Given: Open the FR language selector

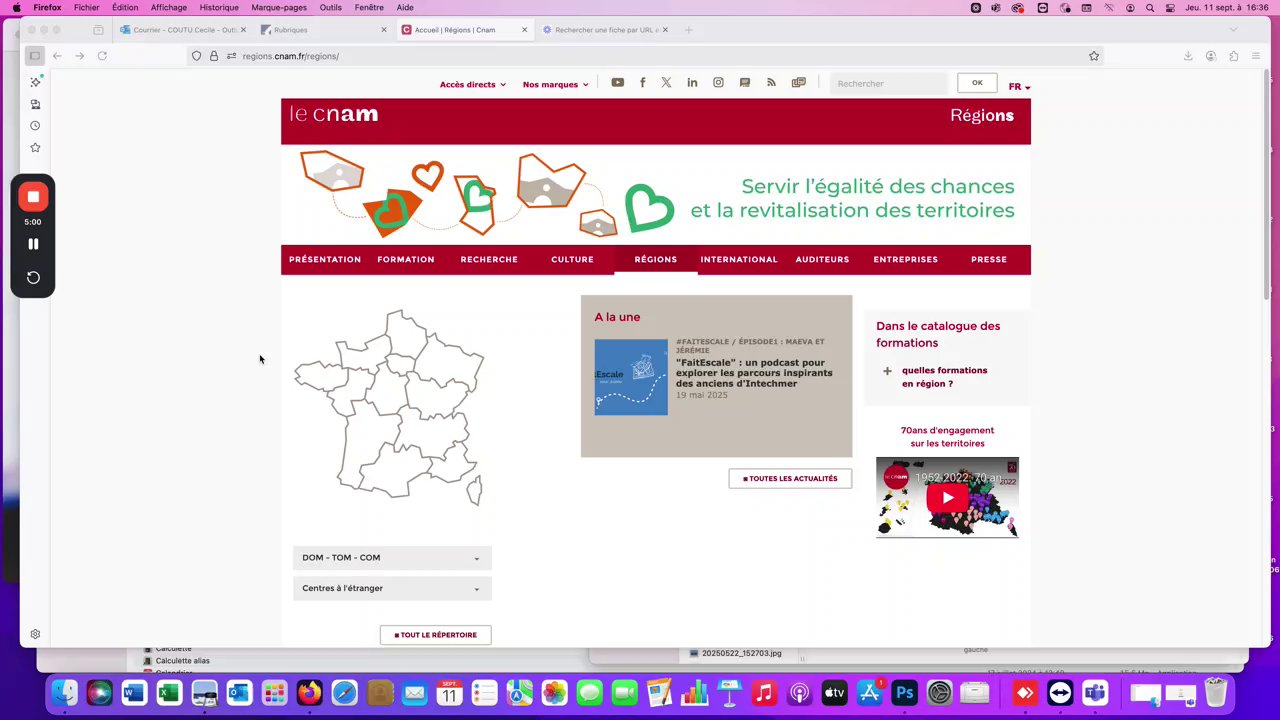Looking at the screenshot, I should click(1019, 87).
